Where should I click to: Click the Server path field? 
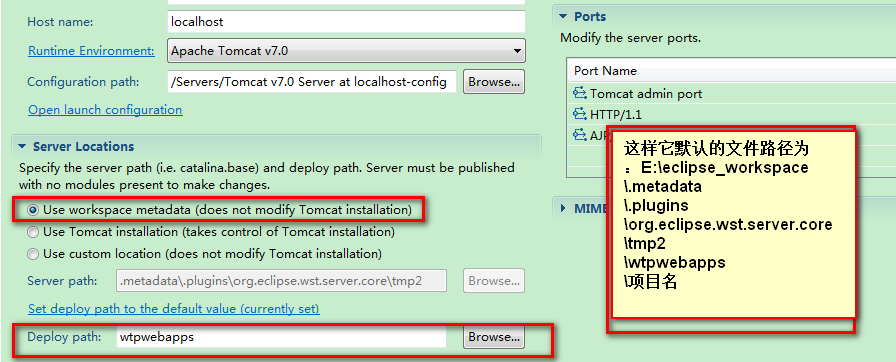[281, 281]
